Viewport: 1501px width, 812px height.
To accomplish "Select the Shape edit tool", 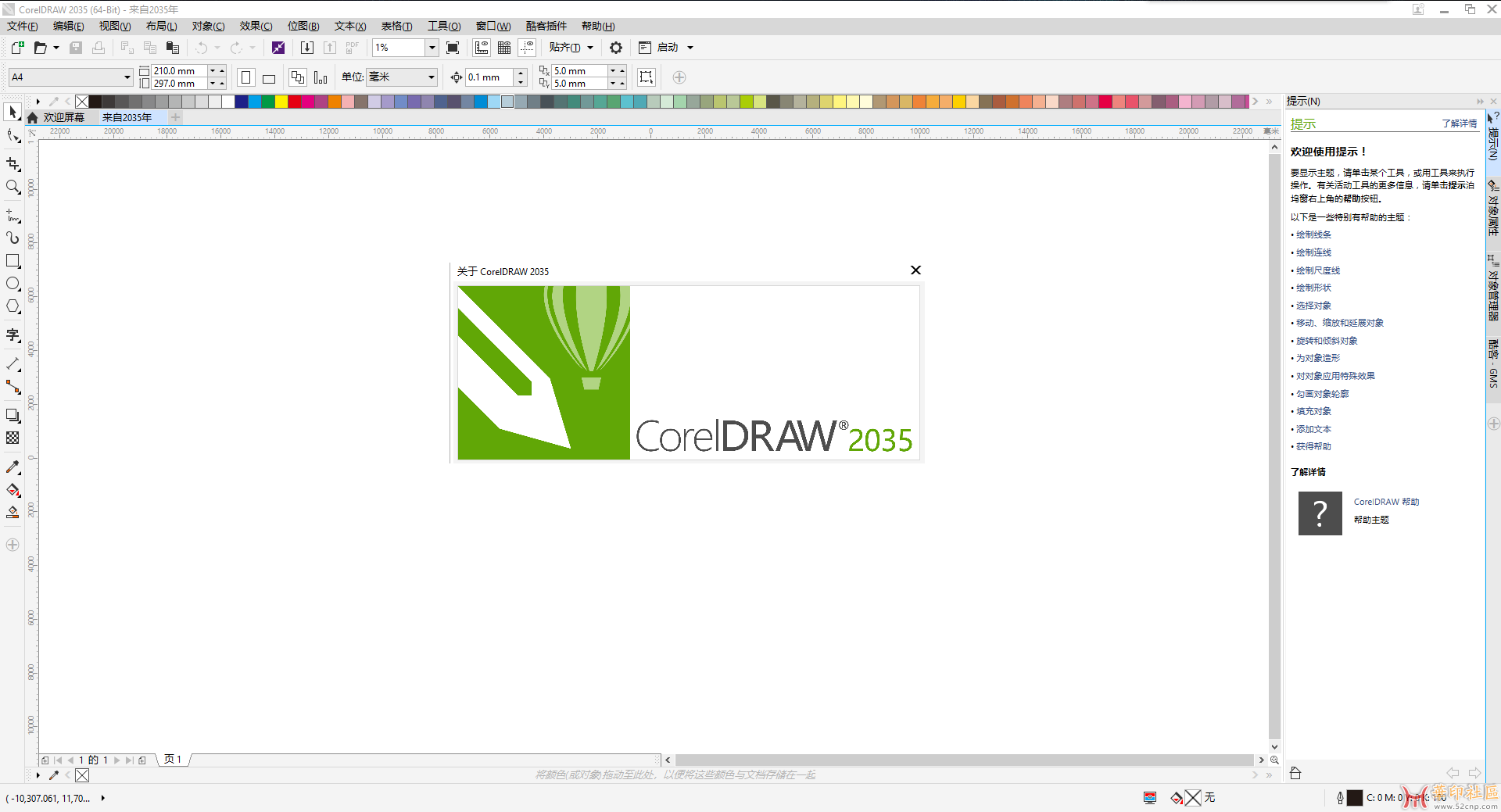I will click(x=13, y=136).
